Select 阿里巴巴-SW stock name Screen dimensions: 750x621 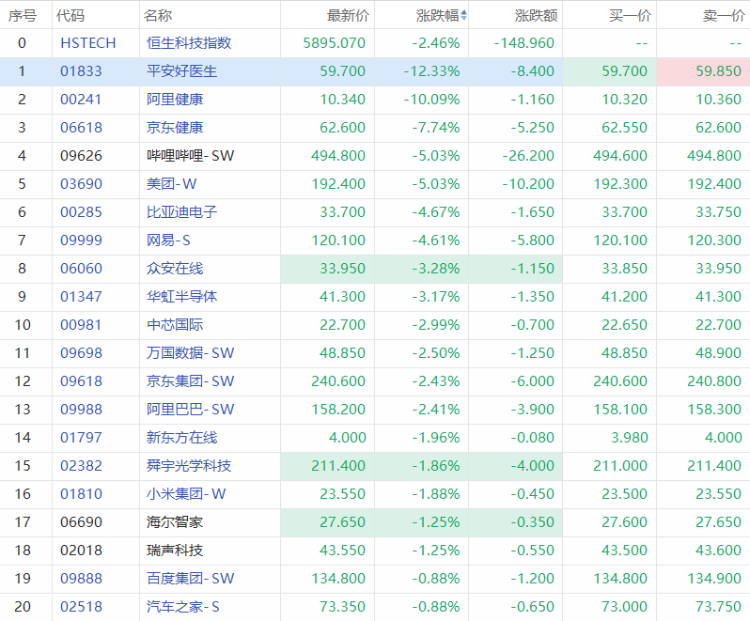[190, 410]
